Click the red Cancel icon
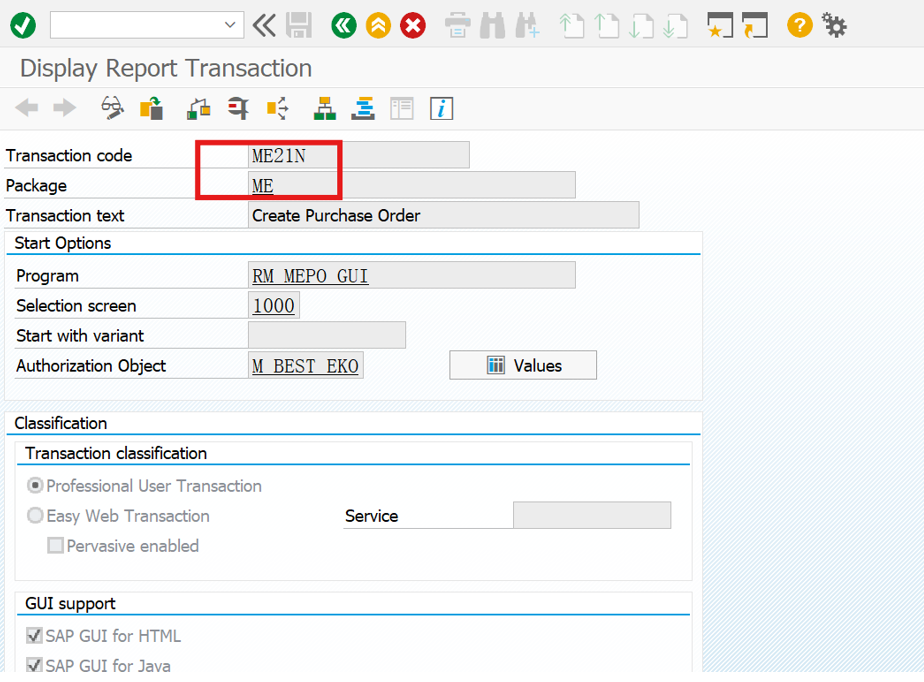924x682 pixels. 413,25
